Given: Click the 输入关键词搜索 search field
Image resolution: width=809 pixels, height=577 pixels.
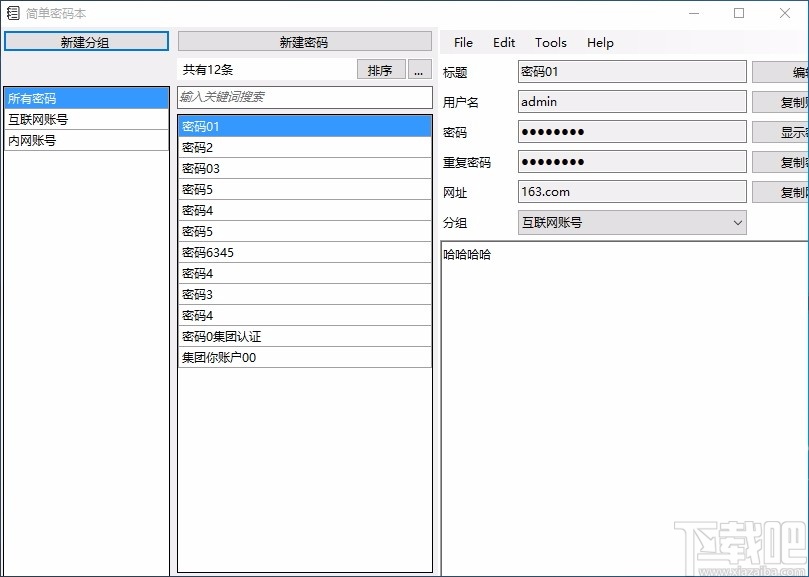Looking at the screenshot, I should pos(304,97).
